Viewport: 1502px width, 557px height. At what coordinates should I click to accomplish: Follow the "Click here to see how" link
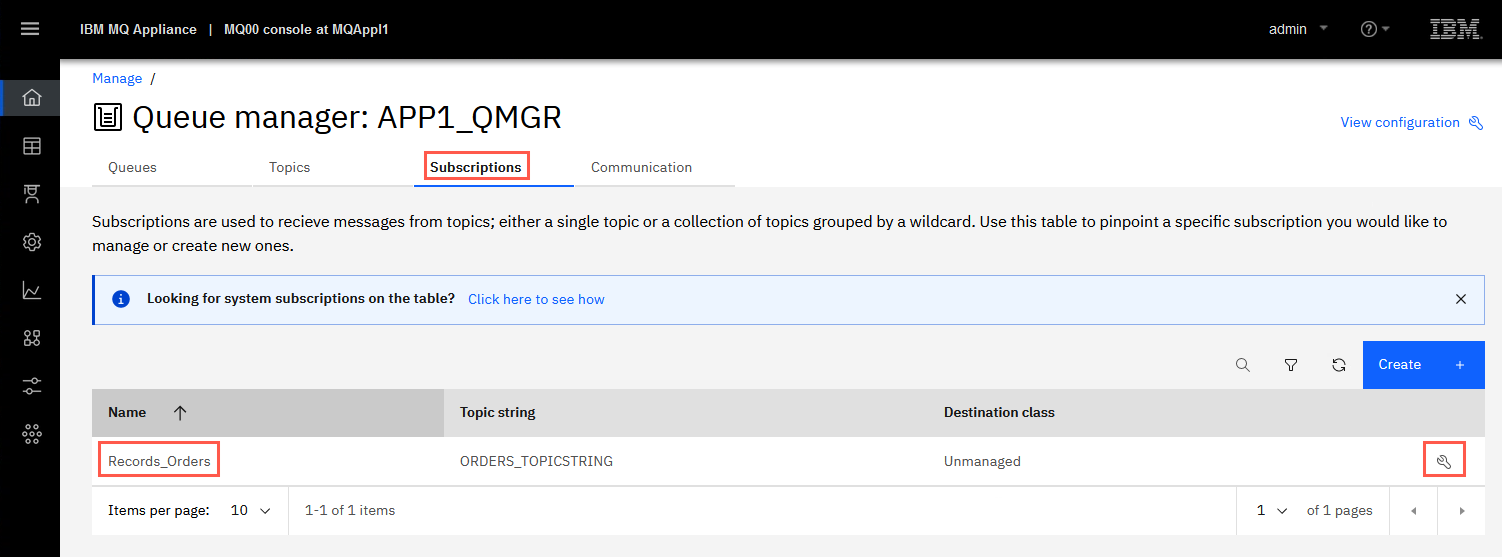click(536, 299)
